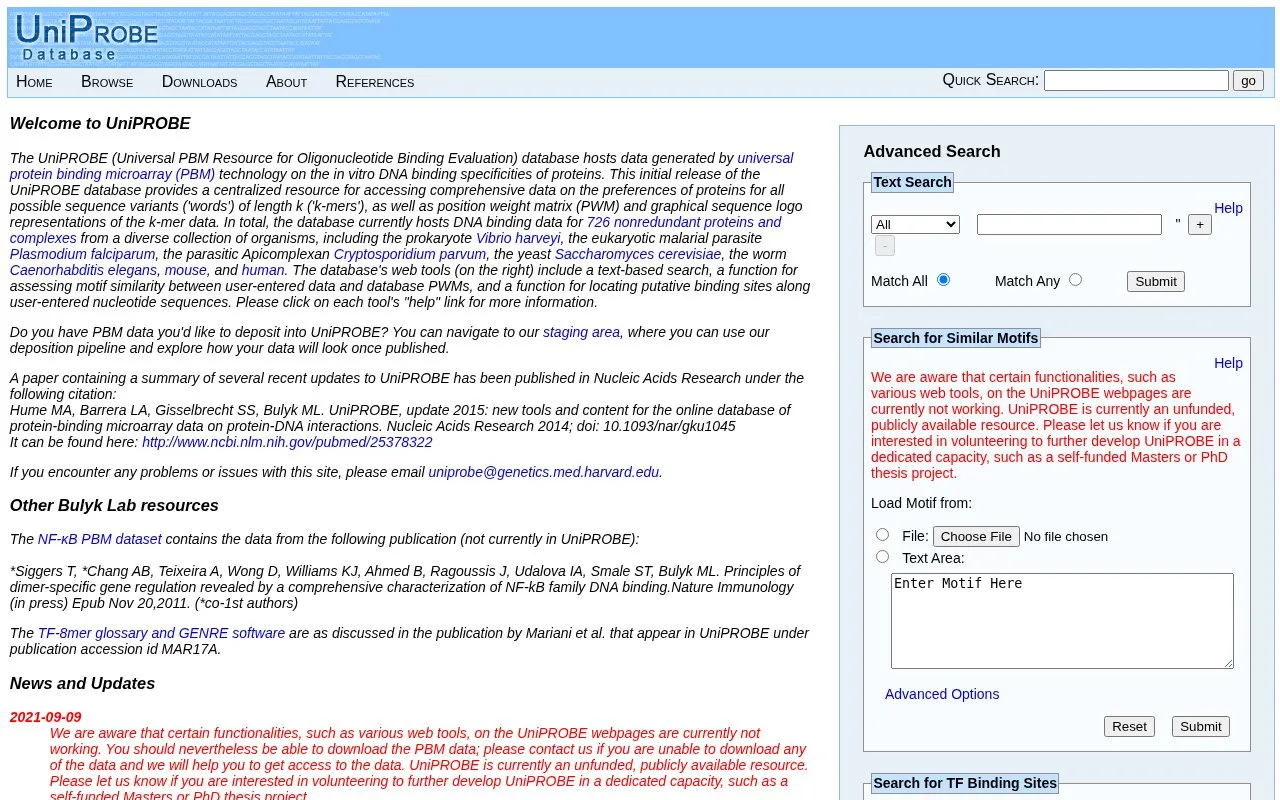Click the minus remove-row button in Text Search
The image size is (1280, 800).
(x=885, y=246)
